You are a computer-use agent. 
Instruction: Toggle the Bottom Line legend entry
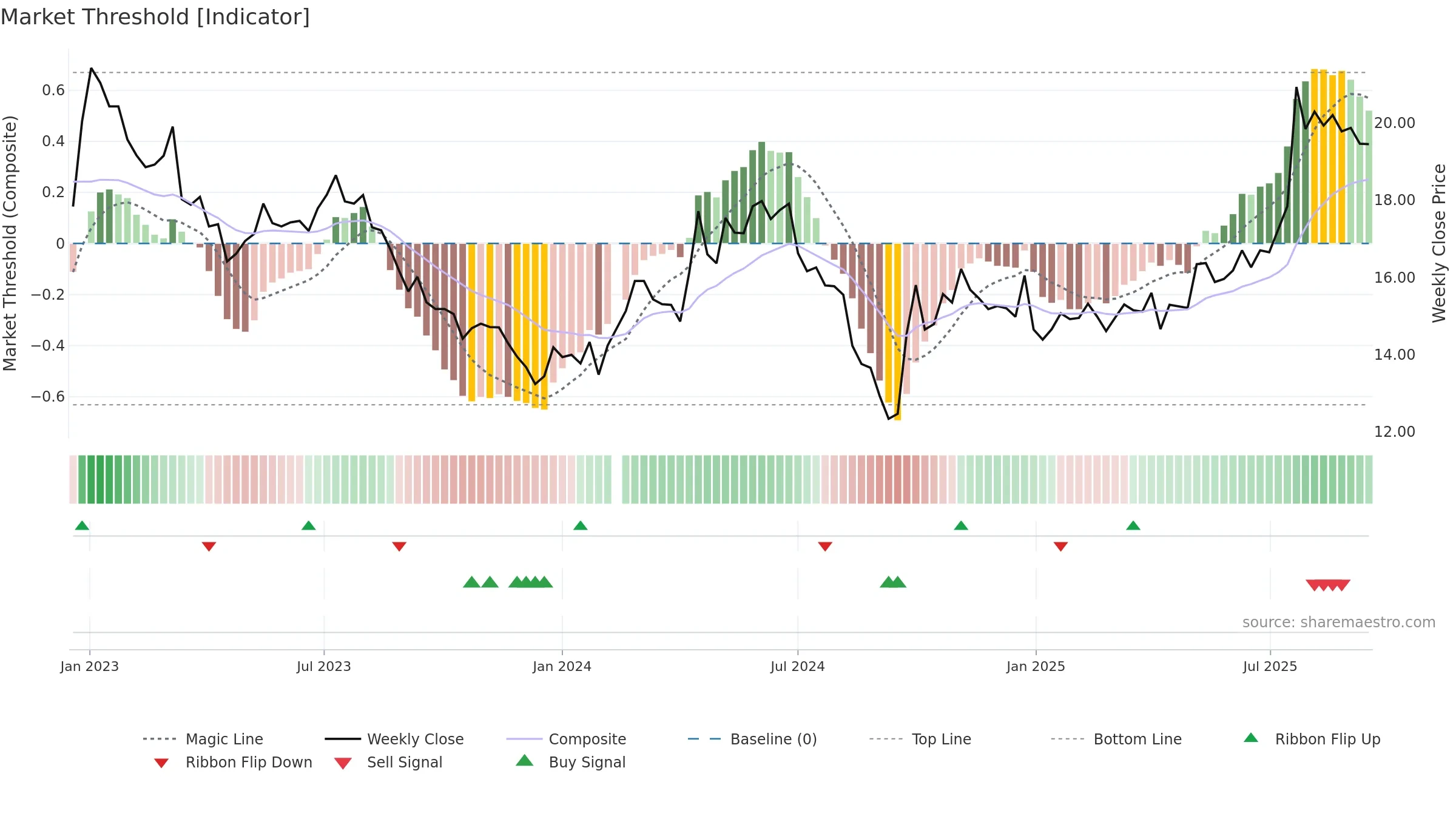tap(1116, 739)
